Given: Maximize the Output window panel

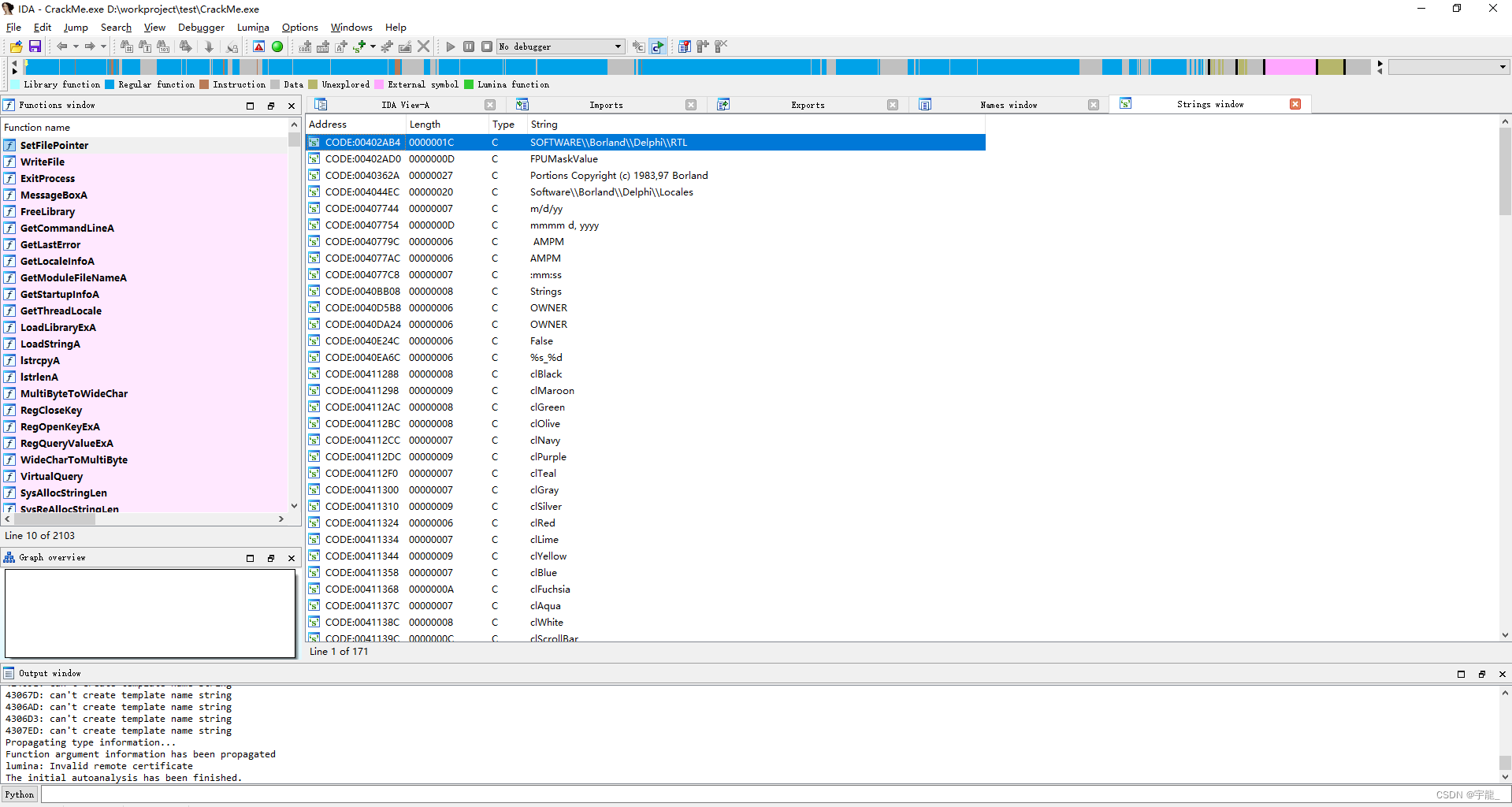Looking at the screenshot, I should 1462,674.
